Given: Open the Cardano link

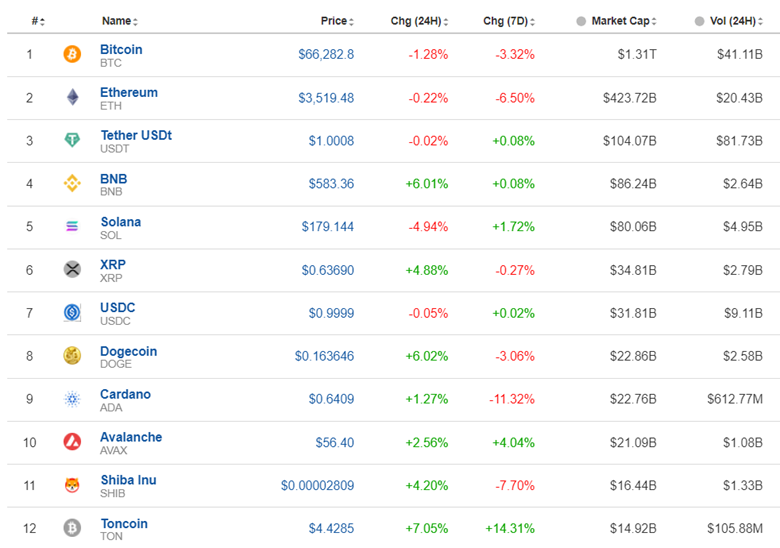Looking at the screenshot, I should click(x=125, y=394).
